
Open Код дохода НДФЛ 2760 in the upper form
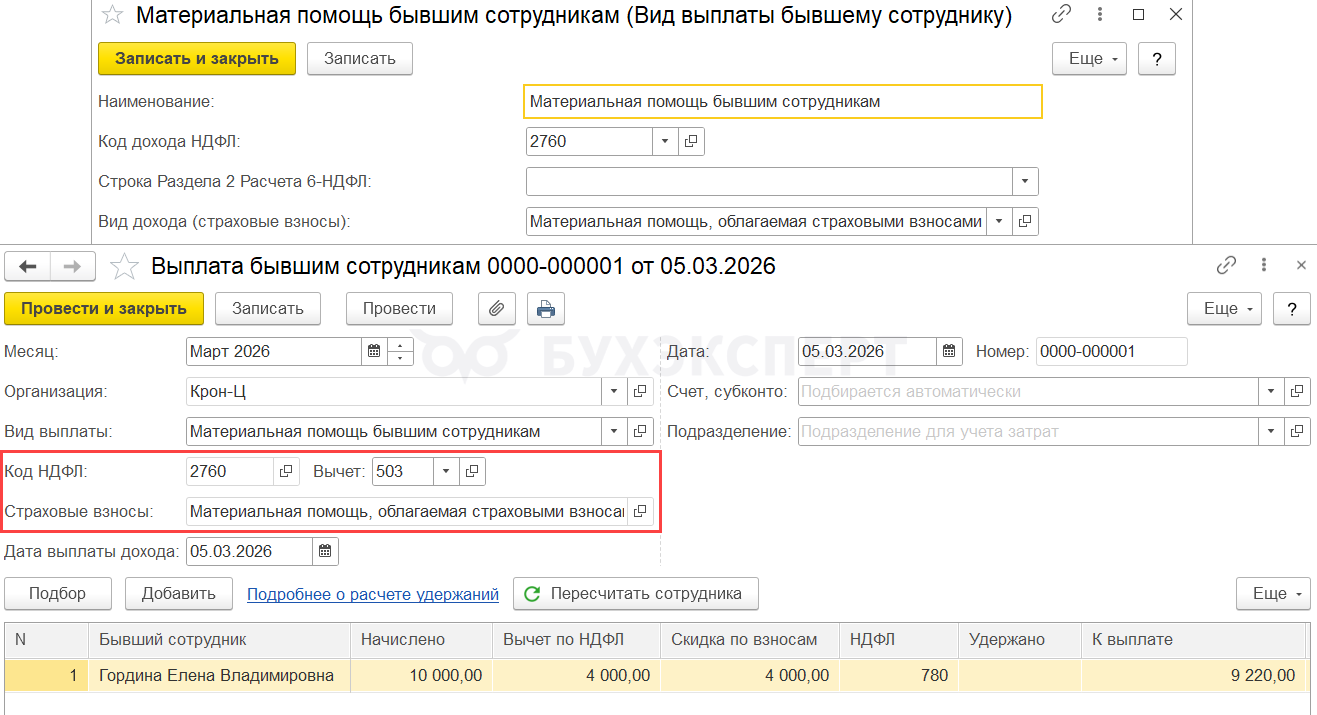[x=691, y=141]
